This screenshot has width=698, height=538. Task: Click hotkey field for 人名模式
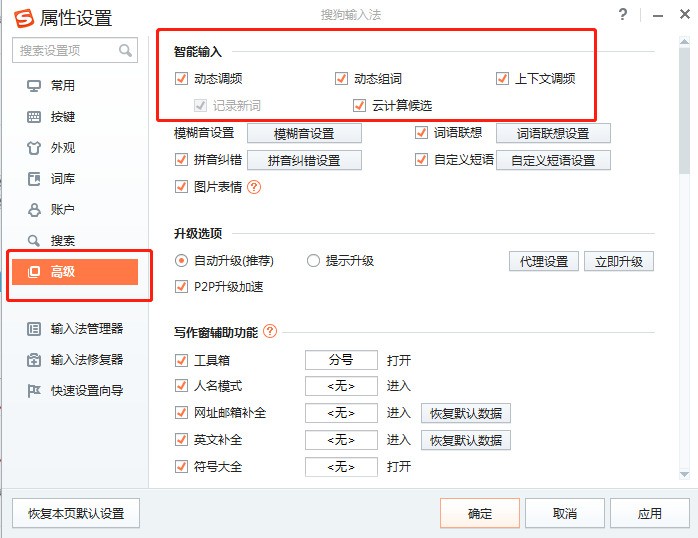click(x=341, y=386)
